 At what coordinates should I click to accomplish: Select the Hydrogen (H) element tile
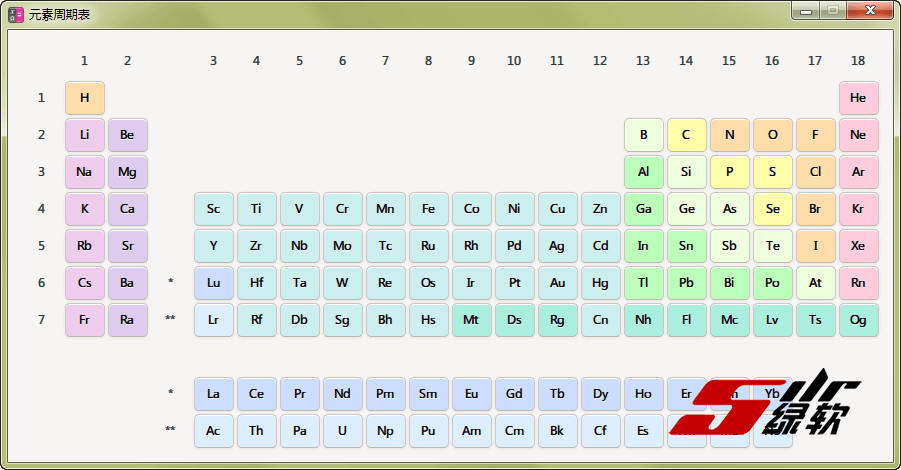click(85, 98)
